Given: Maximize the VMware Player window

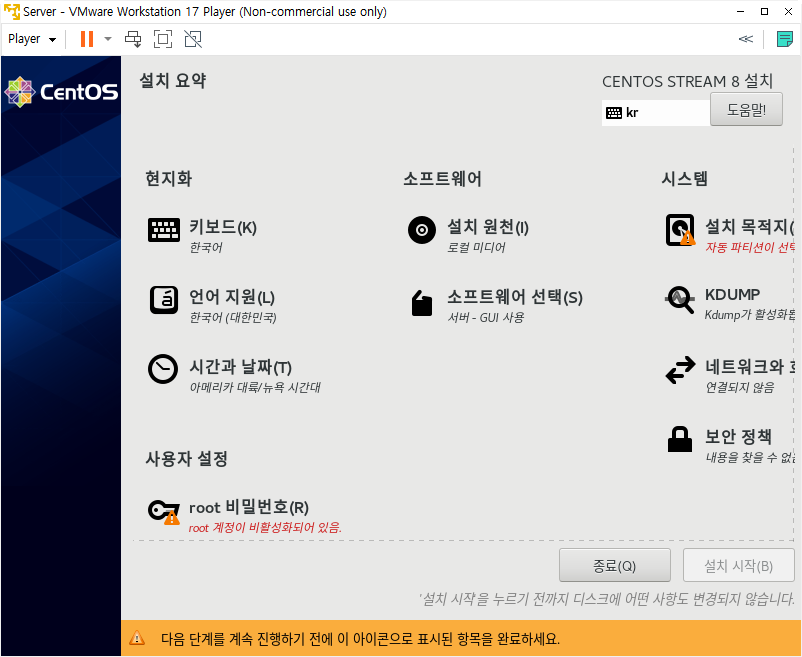Looking at the screenshot, I should tap(764, 11).
